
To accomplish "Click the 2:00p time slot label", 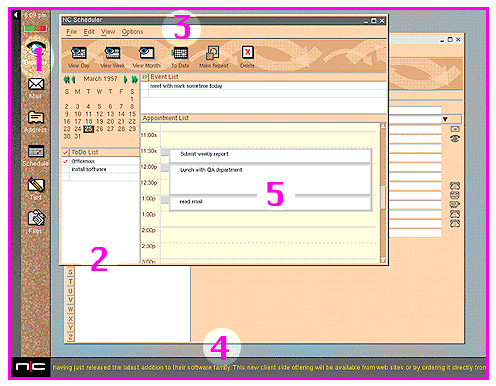I will [x=149, y=230].
